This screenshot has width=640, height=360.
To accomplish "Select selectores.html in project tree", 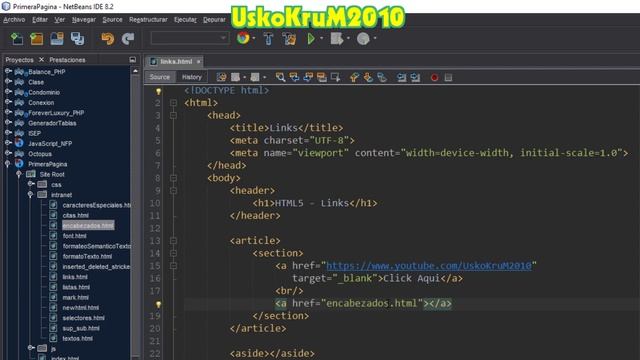I will pos(83,318).
